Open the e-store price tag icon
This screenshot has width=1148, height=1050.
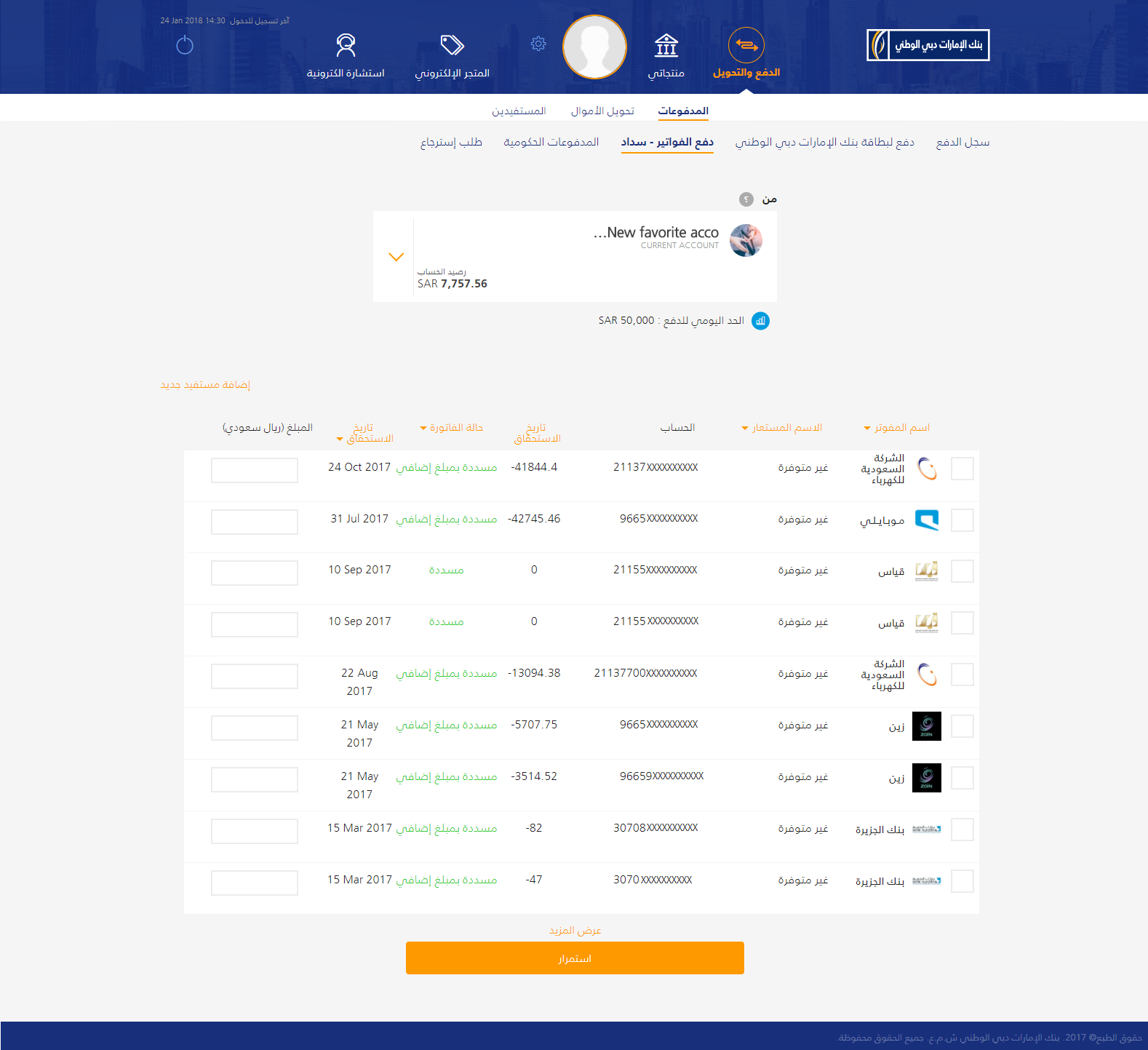[x=452, y=45]
